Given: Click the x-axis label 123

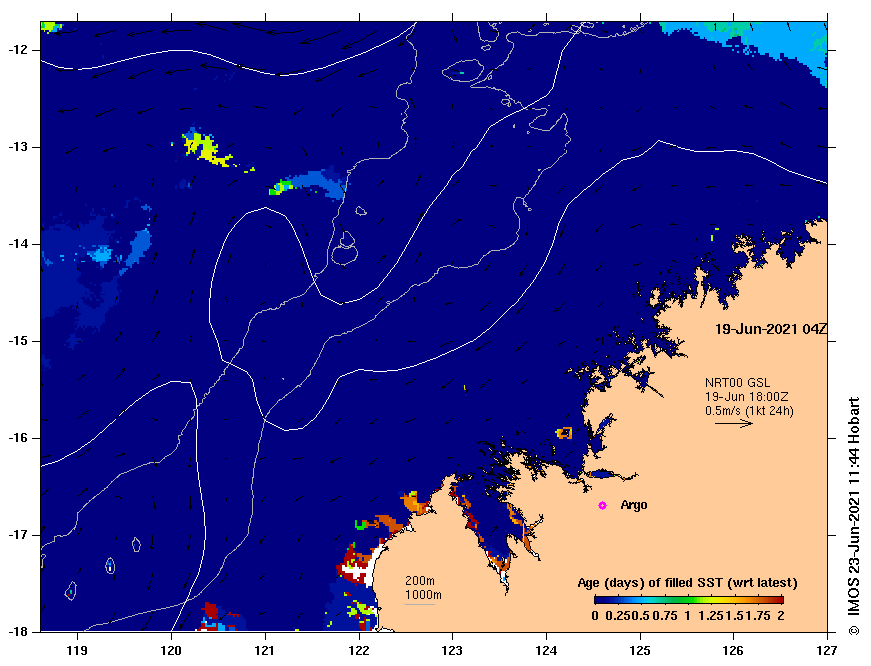Looking at the screenshot, I should [x=452, y=650].
